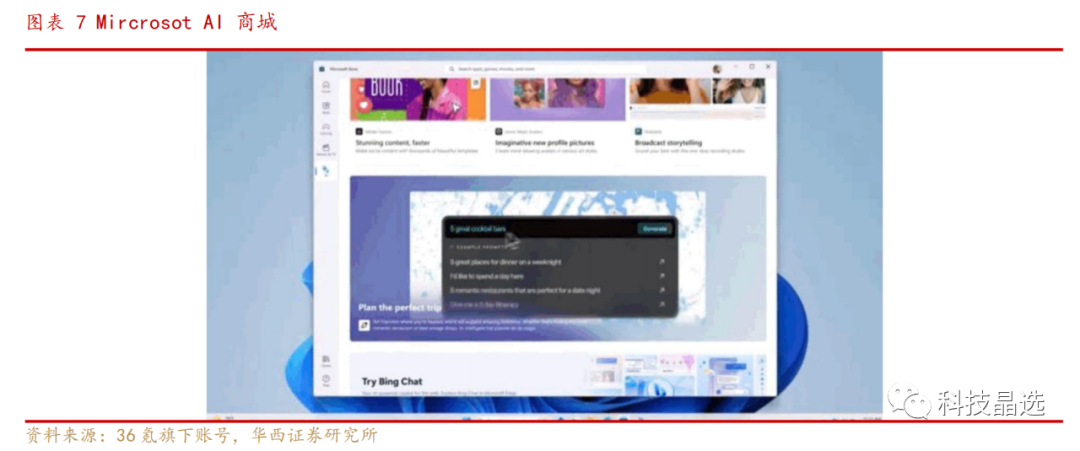Open Help at the sidebar bottom
Screen dimensions: 1080x451
coord(326,380)
